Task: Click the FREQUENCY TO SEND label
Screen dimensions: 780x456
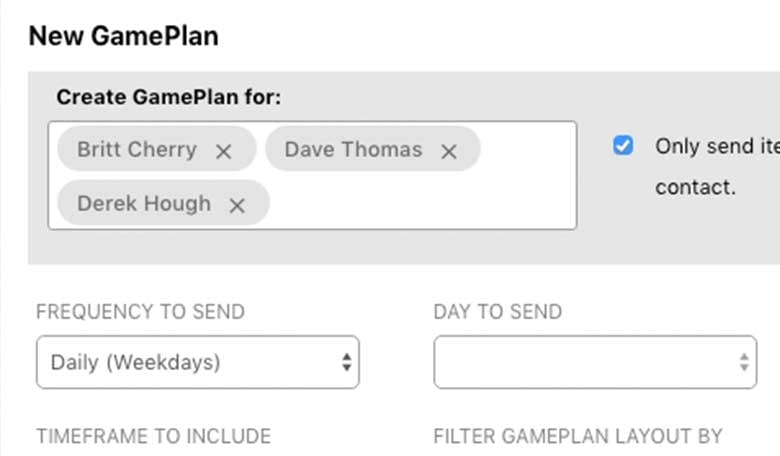Action: coord(140,312)
